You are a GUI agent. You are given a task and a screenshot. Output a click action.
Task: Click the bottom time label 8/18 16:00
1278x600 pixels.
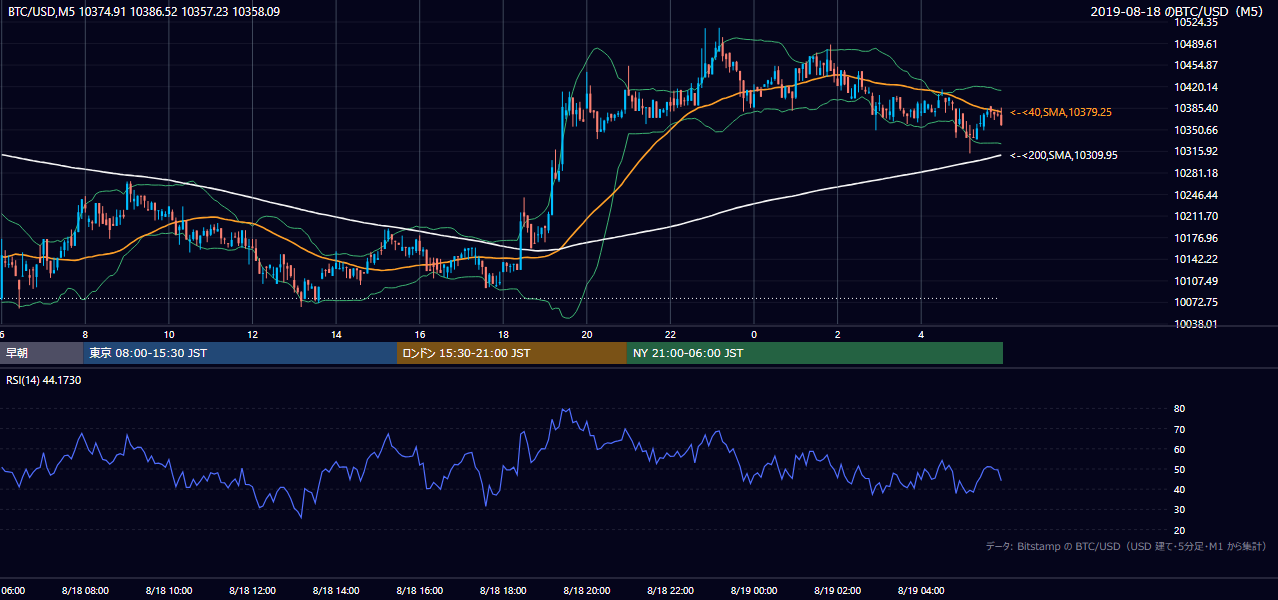click(x=418, y=591)
